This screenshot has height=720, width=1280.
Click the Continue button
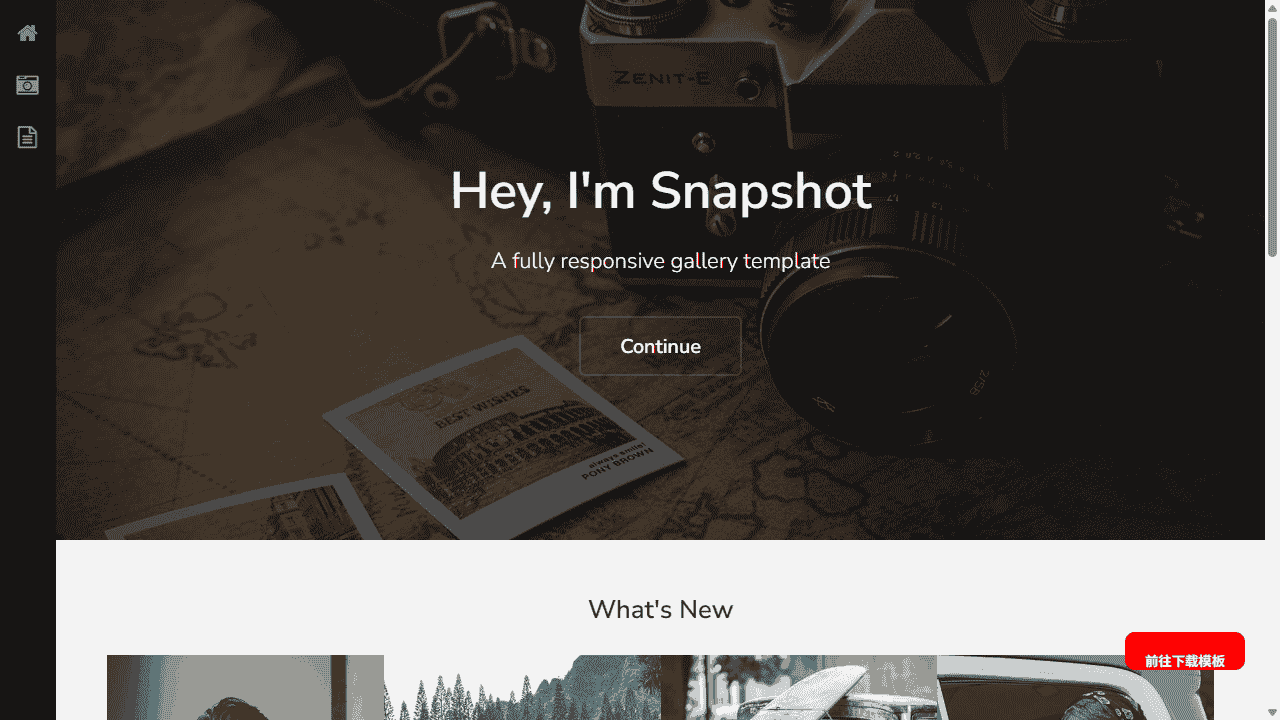click(x=660, y=346)
